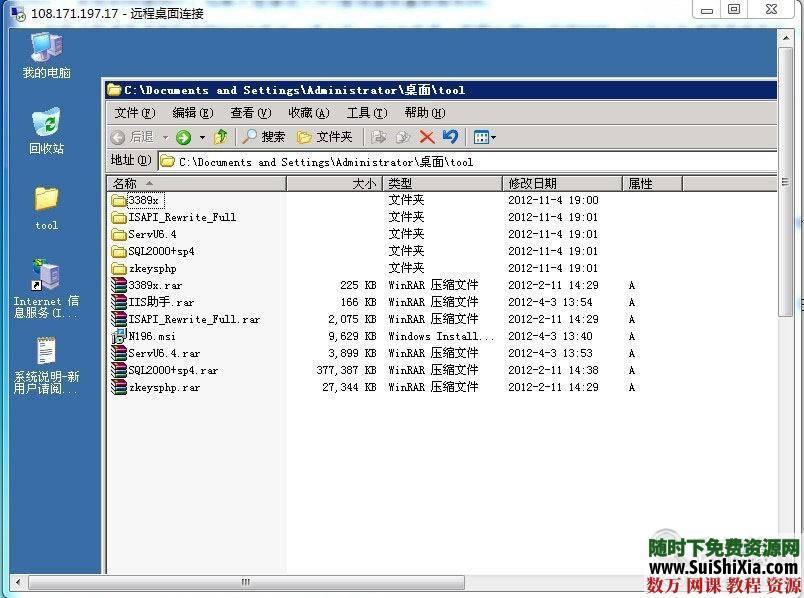Image resolution: width=804 pixels, height=598 pixels.
Task: Open the 查看 menu
Action: point(247,112)
